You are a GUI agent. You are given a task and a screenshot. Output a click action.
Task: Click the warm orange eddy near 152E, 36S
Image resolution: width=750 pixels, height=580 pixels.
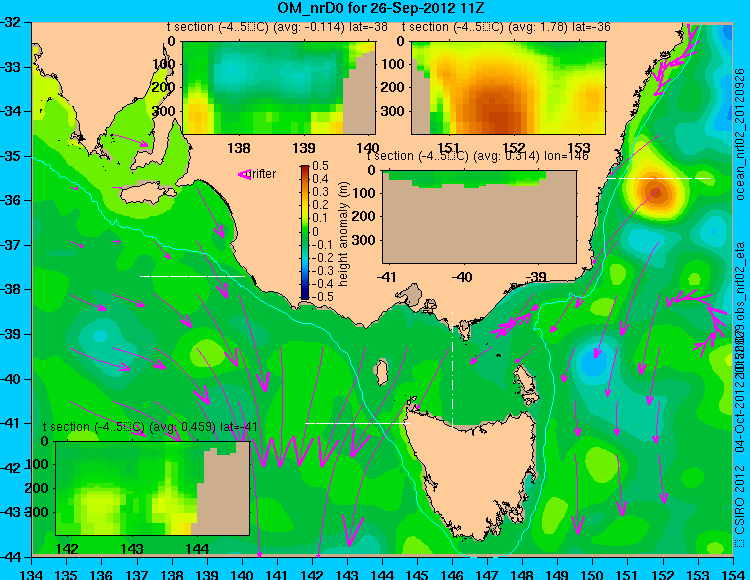click(x=656, y=191)
